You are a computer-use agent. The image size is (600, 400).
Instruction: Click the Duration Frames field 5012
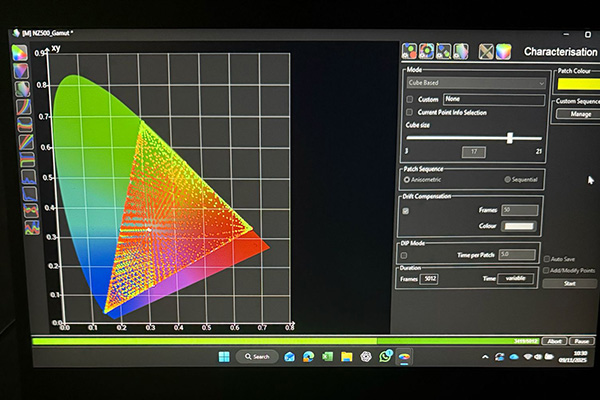(429, 279)
